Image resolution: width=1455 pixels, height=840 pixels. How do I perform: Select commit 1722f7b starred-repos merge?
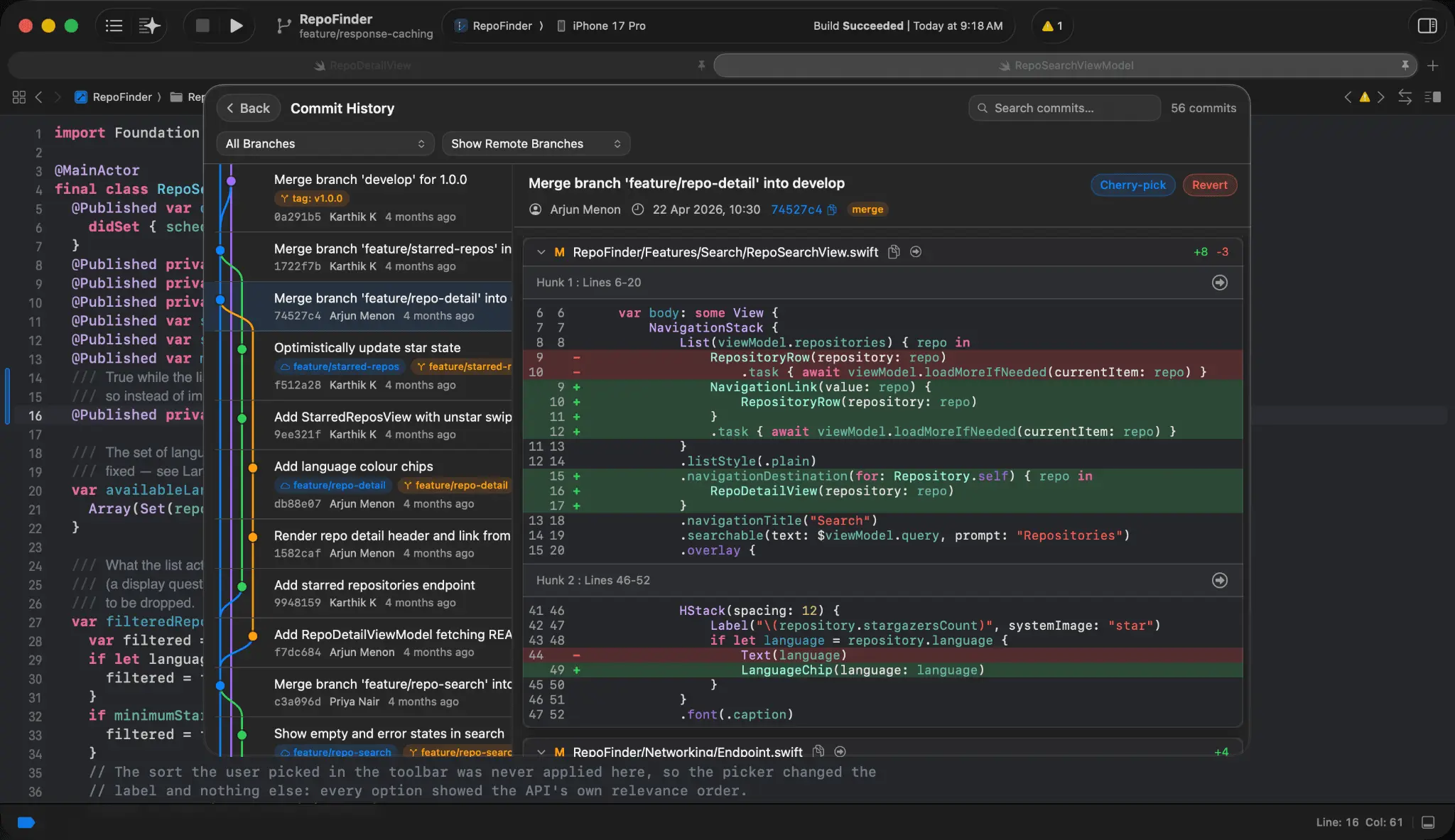coord(358,256)
